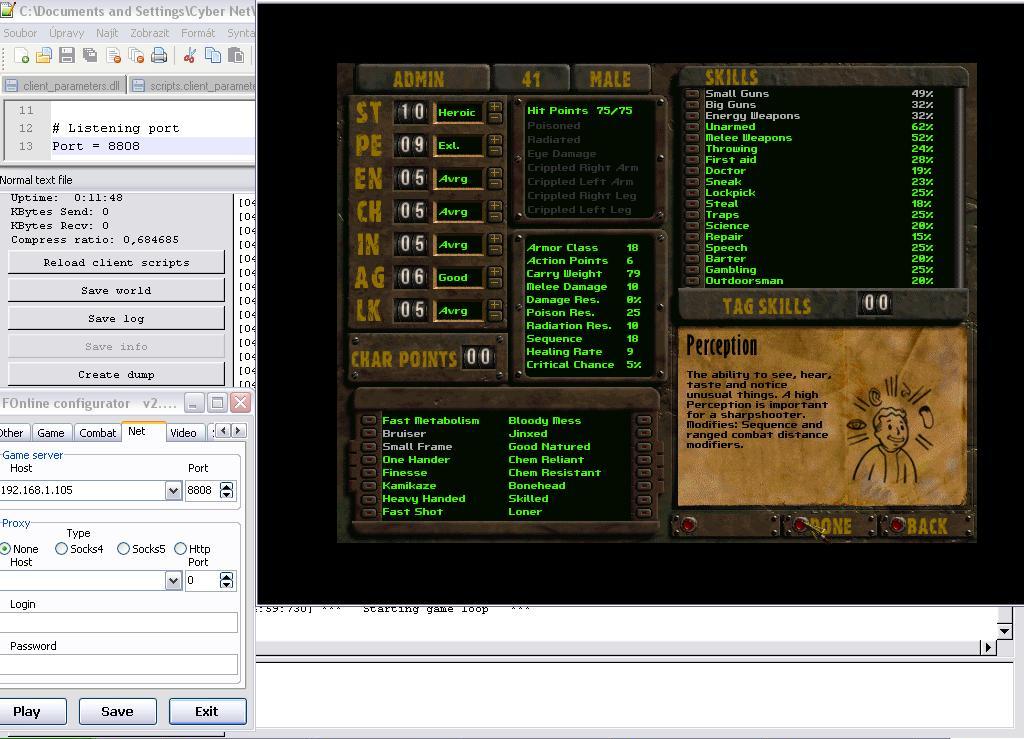Switch to the Video tab in configurator
Viewport: 1024px width, 739px height.
click(x=183, y=433)
